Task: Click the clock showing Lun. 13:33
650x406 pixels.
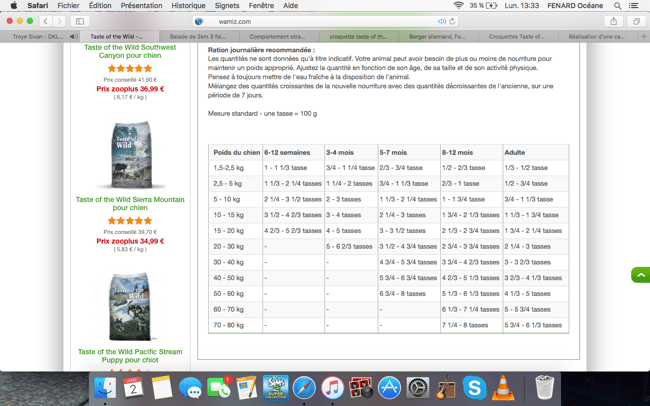Action: (x=521, y=5)
